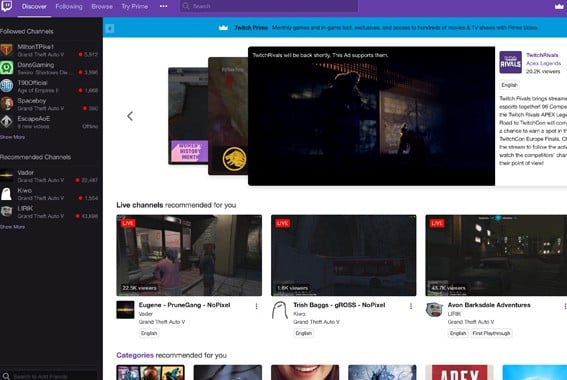Click the MiltonTPike1 channel avatar

[7, 50]
